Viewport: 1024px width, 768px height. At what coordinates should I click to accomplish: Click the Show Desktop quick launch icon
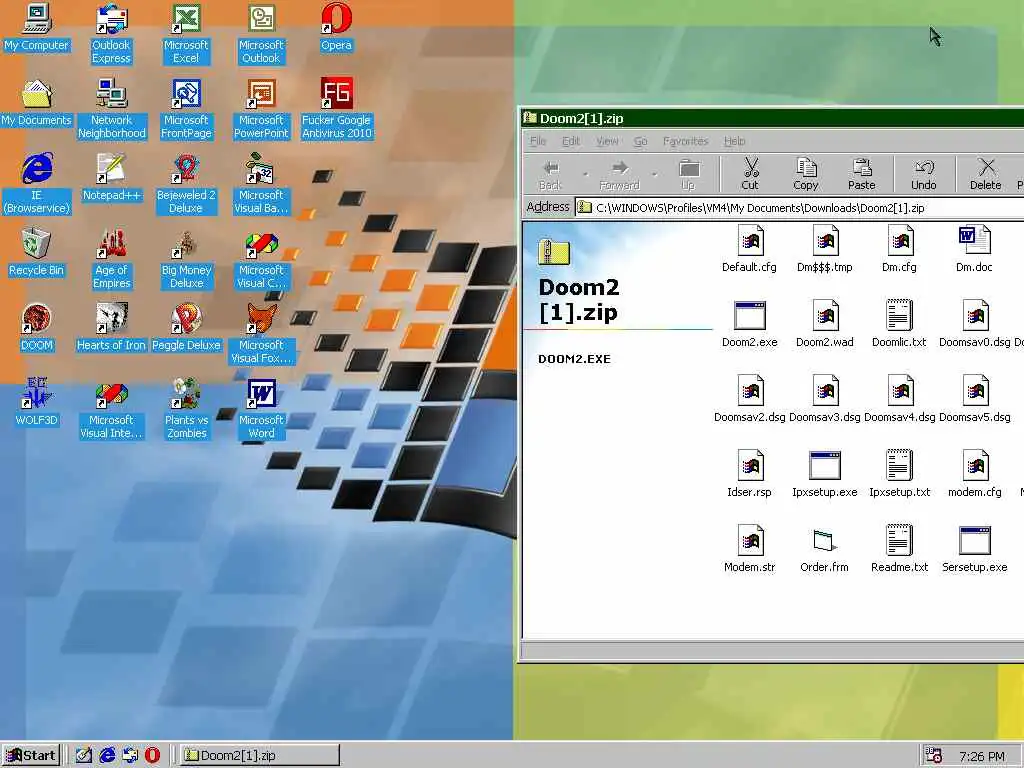(84, 755)
